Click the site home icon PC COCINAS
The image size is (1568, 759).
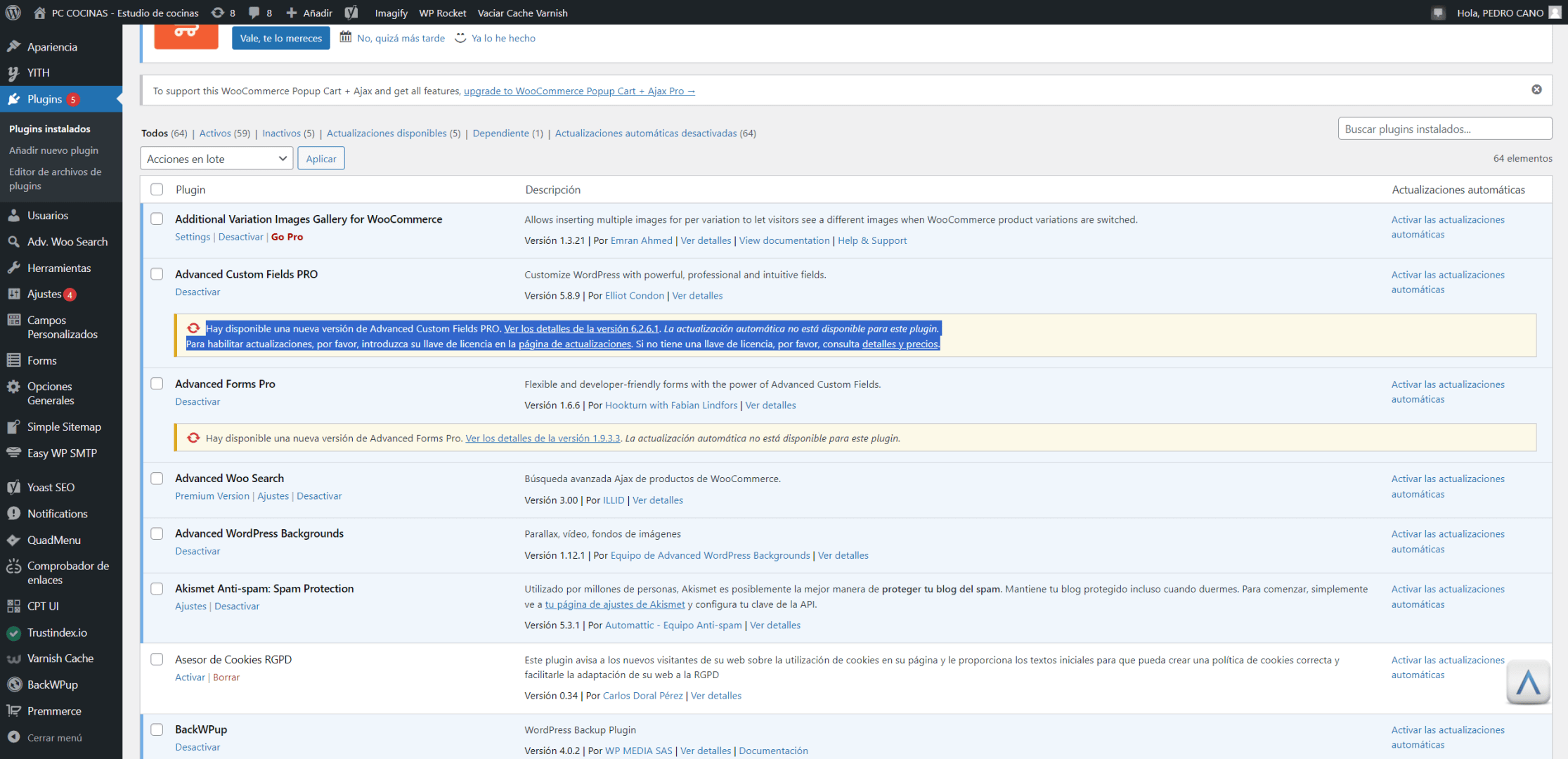coord(39,13)
